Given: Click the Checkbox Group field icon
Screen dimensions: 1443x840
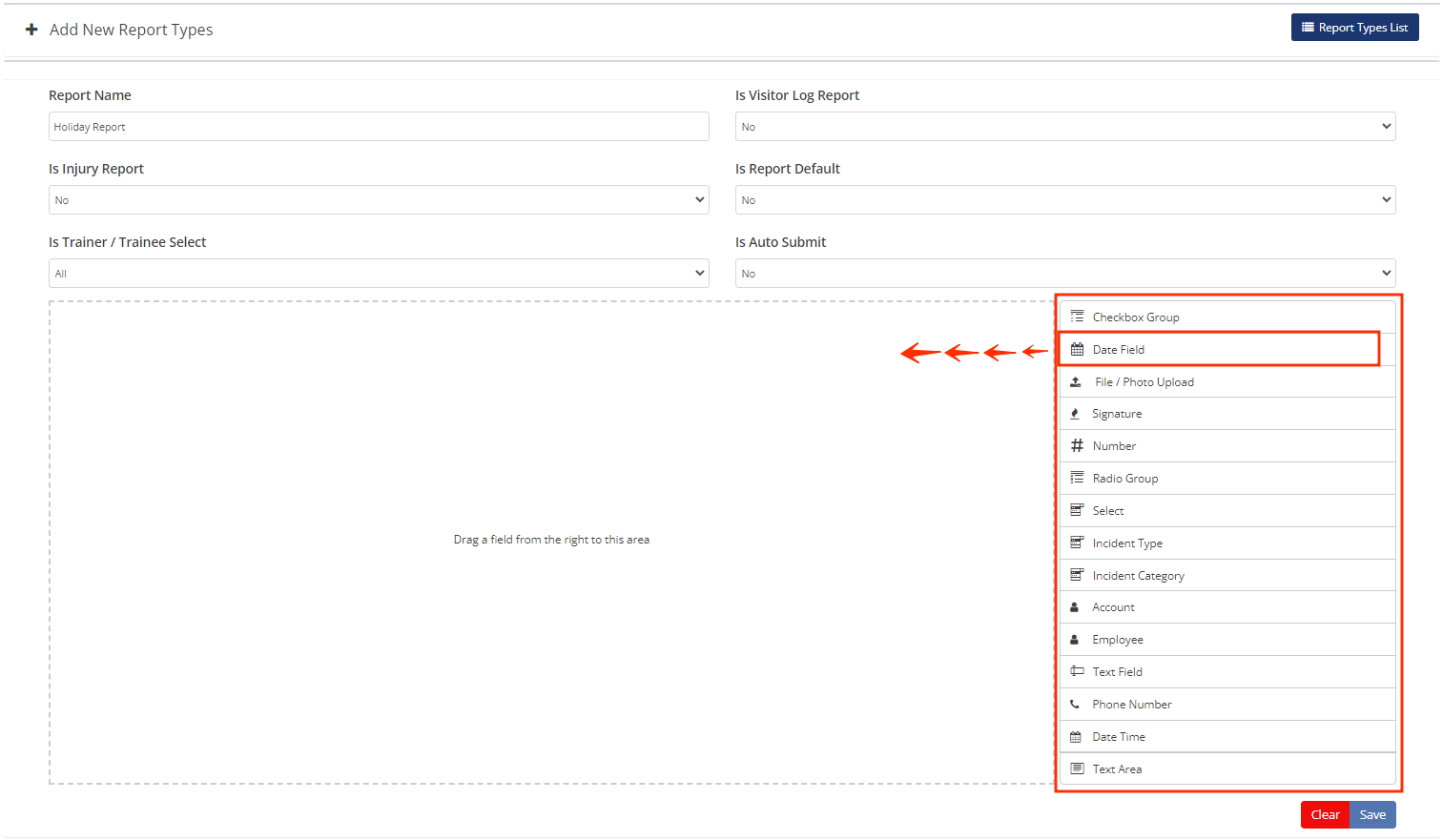Looking at the screenshot, I should pyautogui.click(x=1077, y=317).
